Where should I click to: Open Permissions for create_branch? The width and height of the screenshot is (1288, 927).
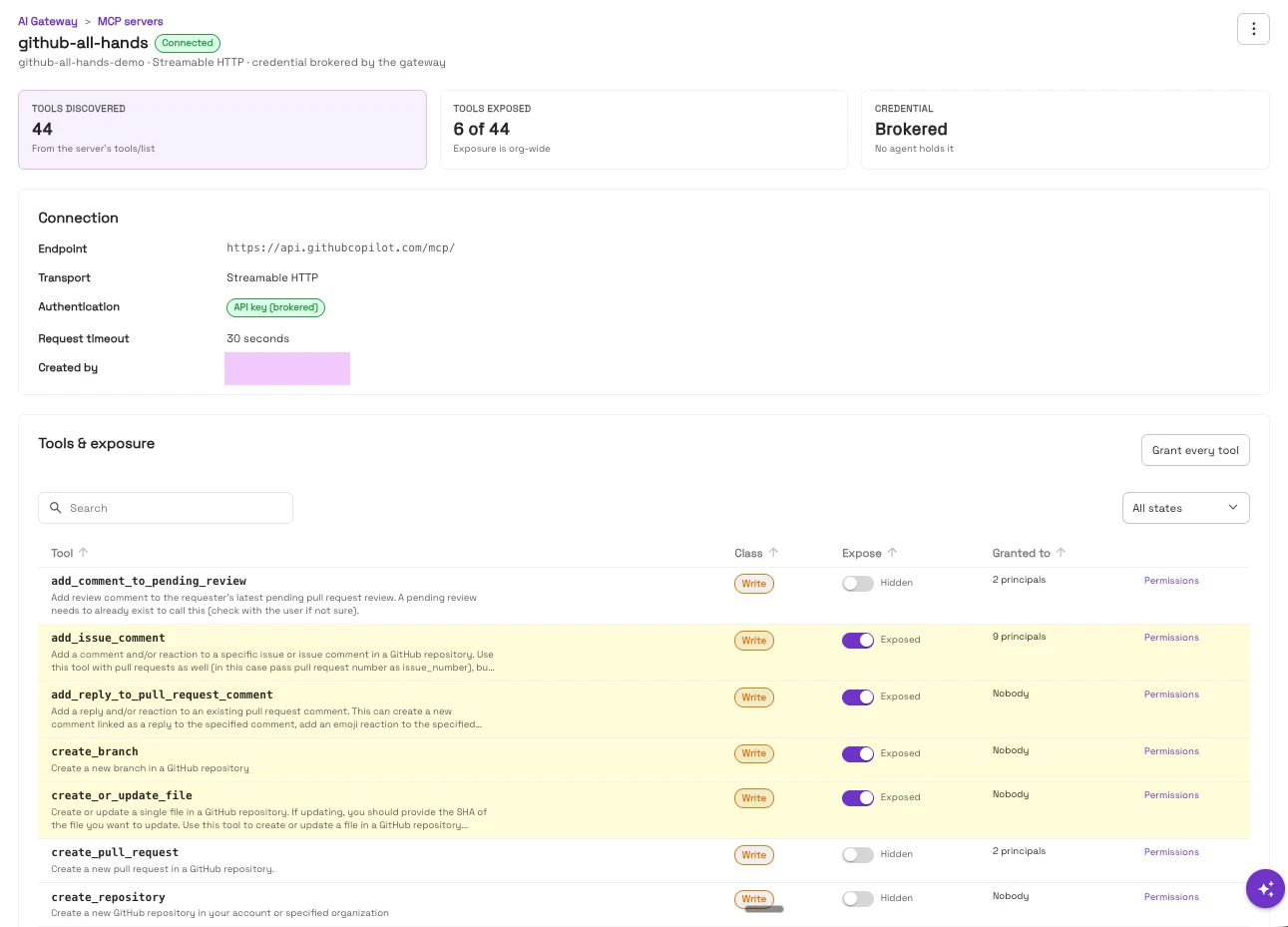click(1171, 751)
